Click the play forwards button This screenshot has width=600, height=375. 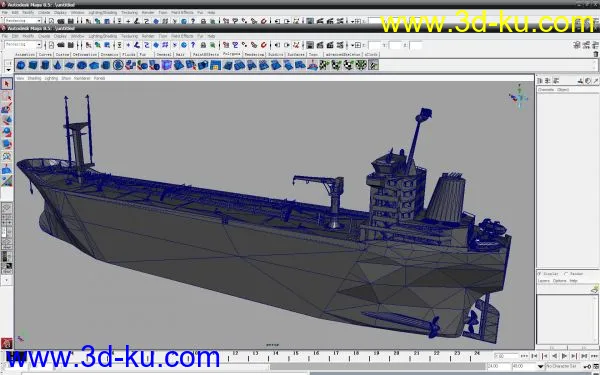tap(564, 356)
